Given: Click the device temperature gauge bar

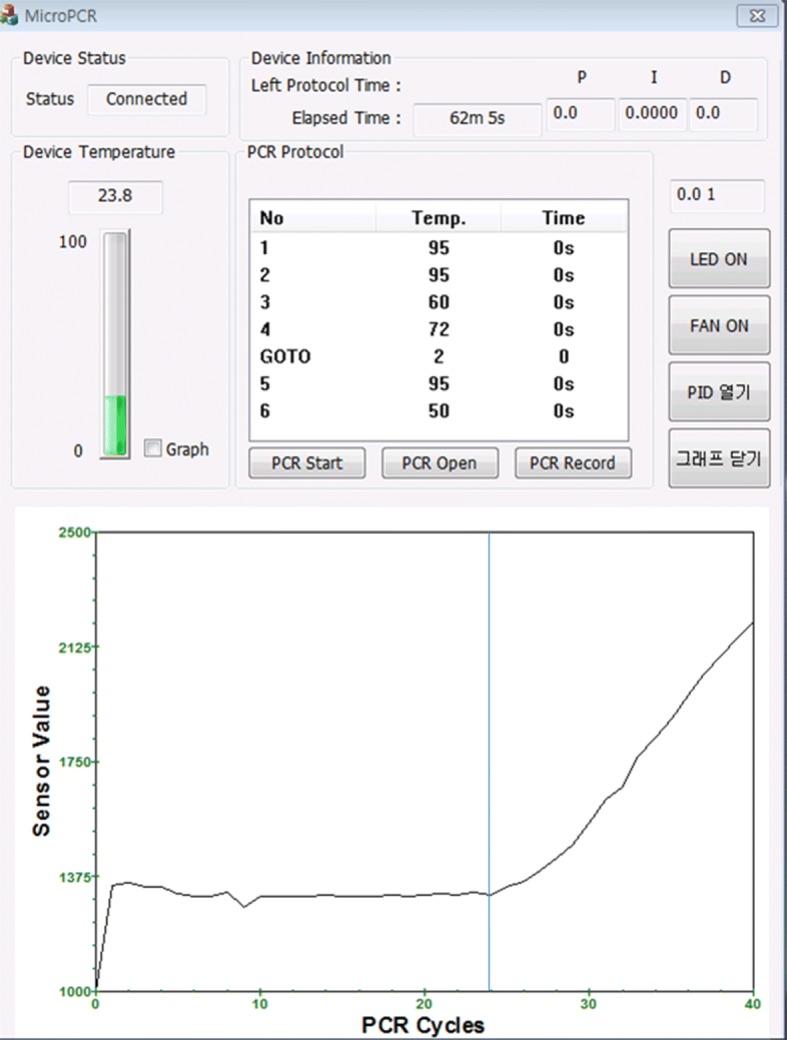Looking at the screenshot, I should [115, 345].
